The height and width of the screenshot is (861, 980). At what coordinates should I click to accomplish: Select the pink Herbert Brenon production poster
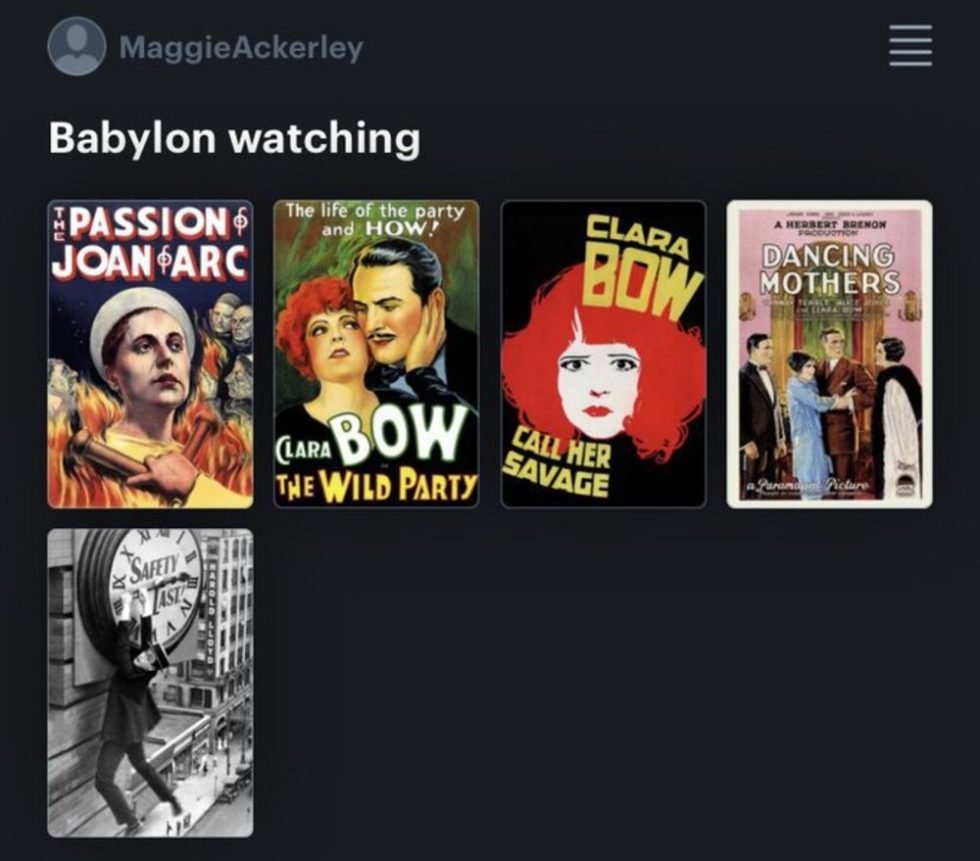click(829, 354)
